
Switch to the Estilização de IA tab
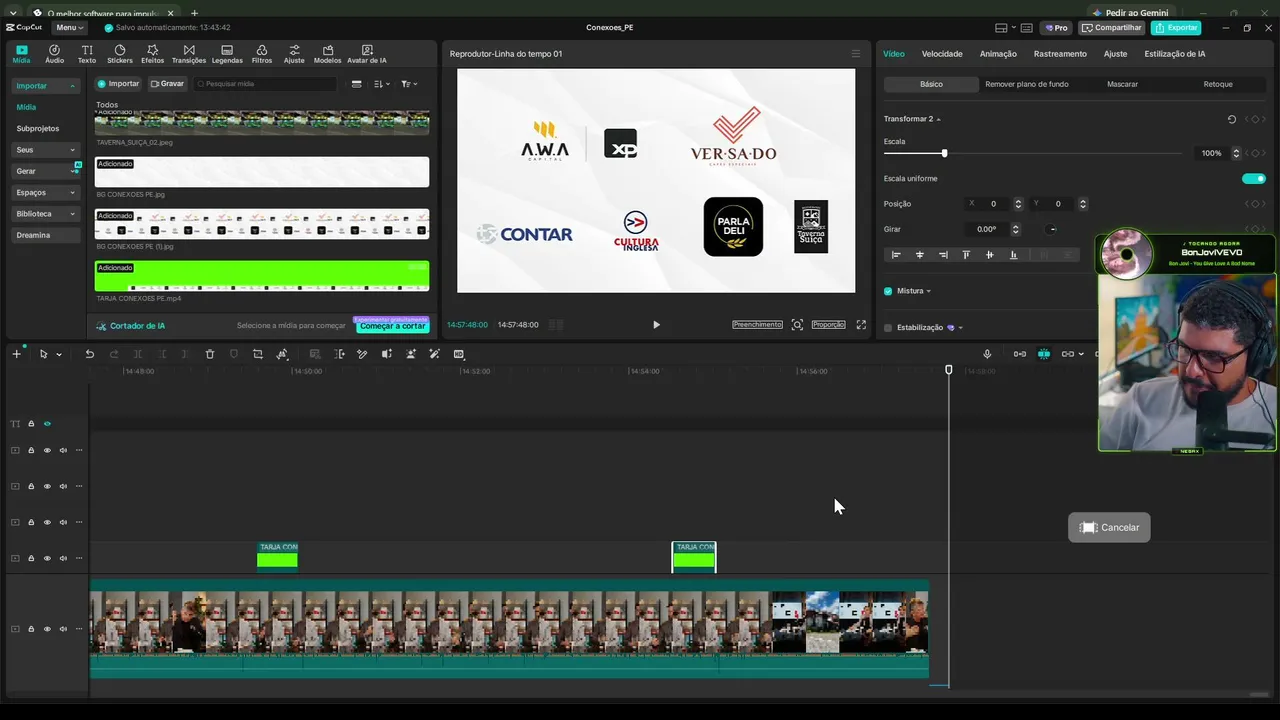[1174, 54]
